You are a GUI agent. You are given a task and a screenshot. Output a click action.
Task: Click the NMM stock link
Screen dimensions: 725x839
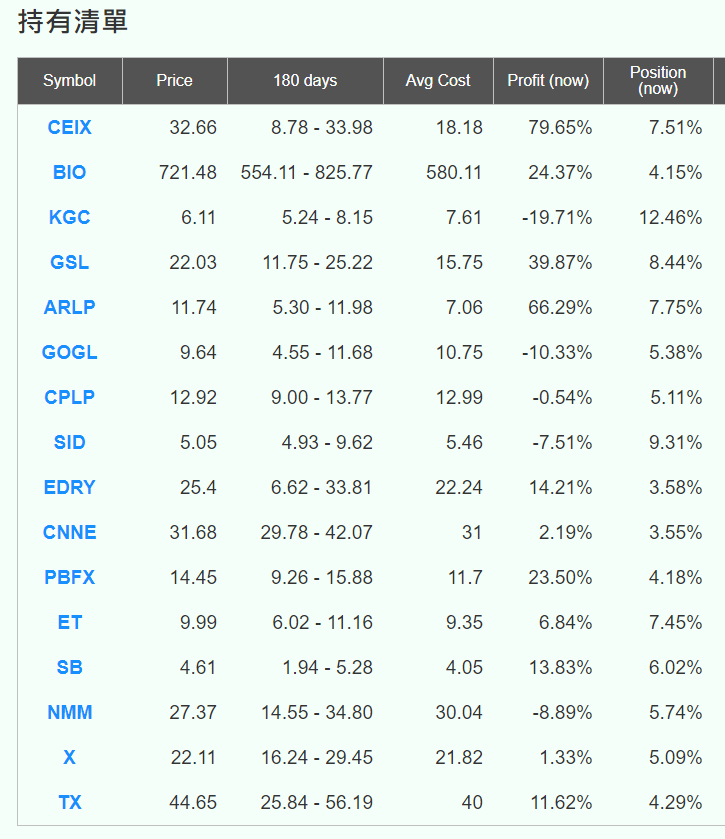click(69, 713)
